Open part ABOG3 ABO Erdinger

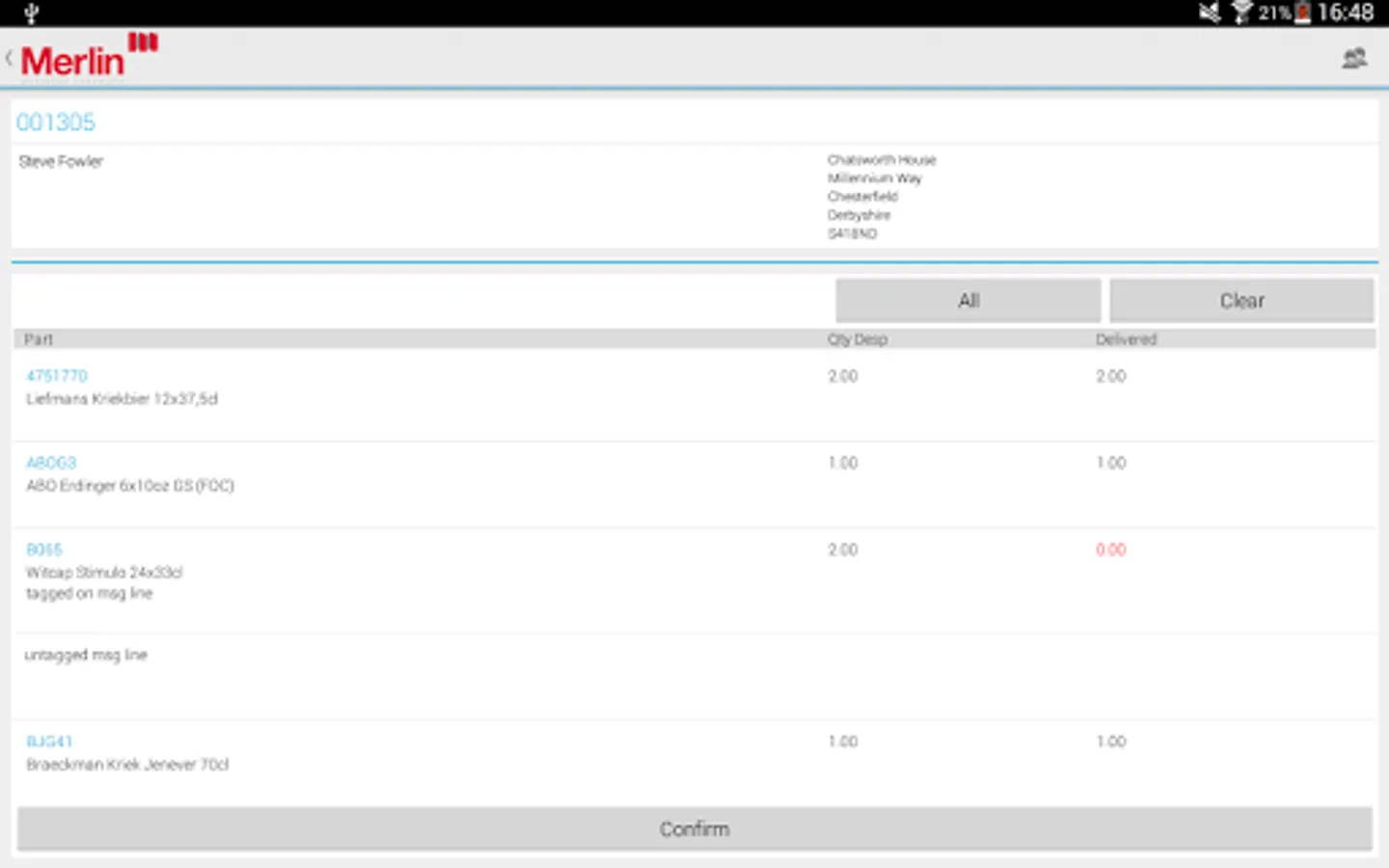[x=51, y=462]
